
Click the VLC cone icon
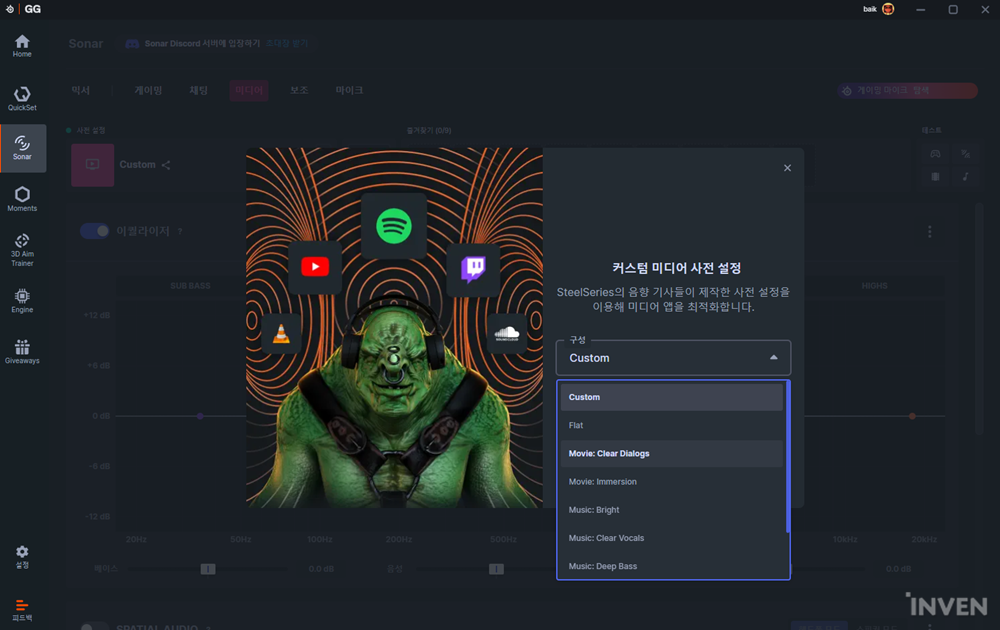click(281, 333)
